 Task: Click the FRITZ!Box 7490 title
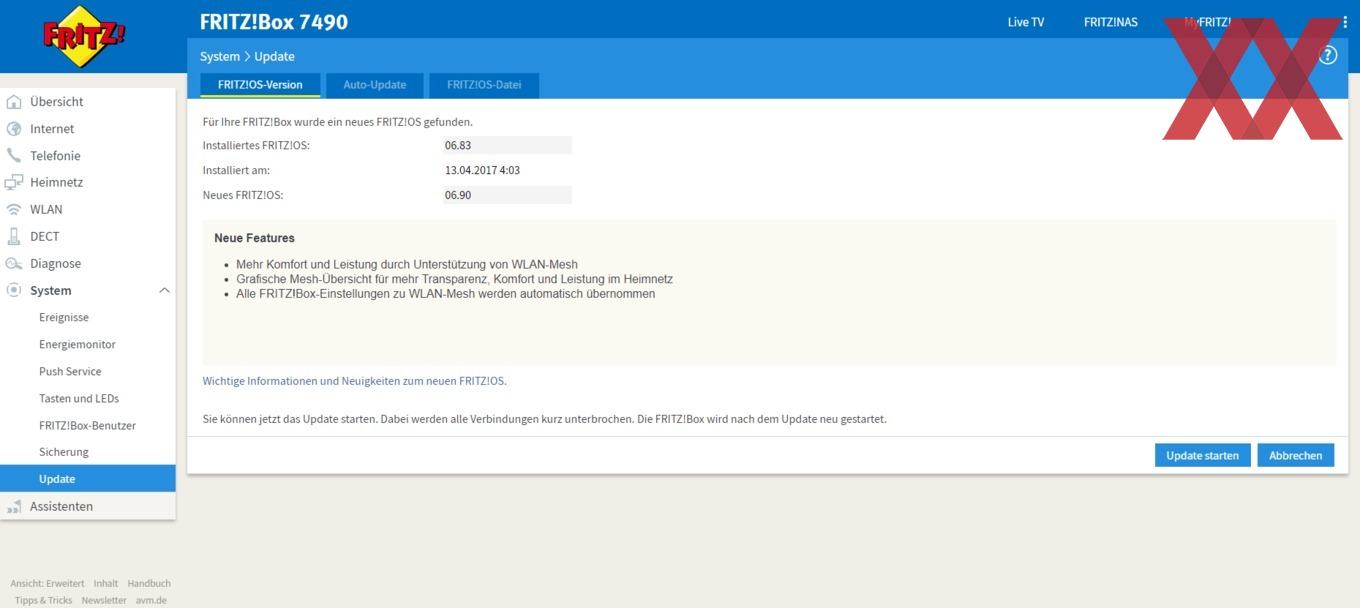click(274, 22)
